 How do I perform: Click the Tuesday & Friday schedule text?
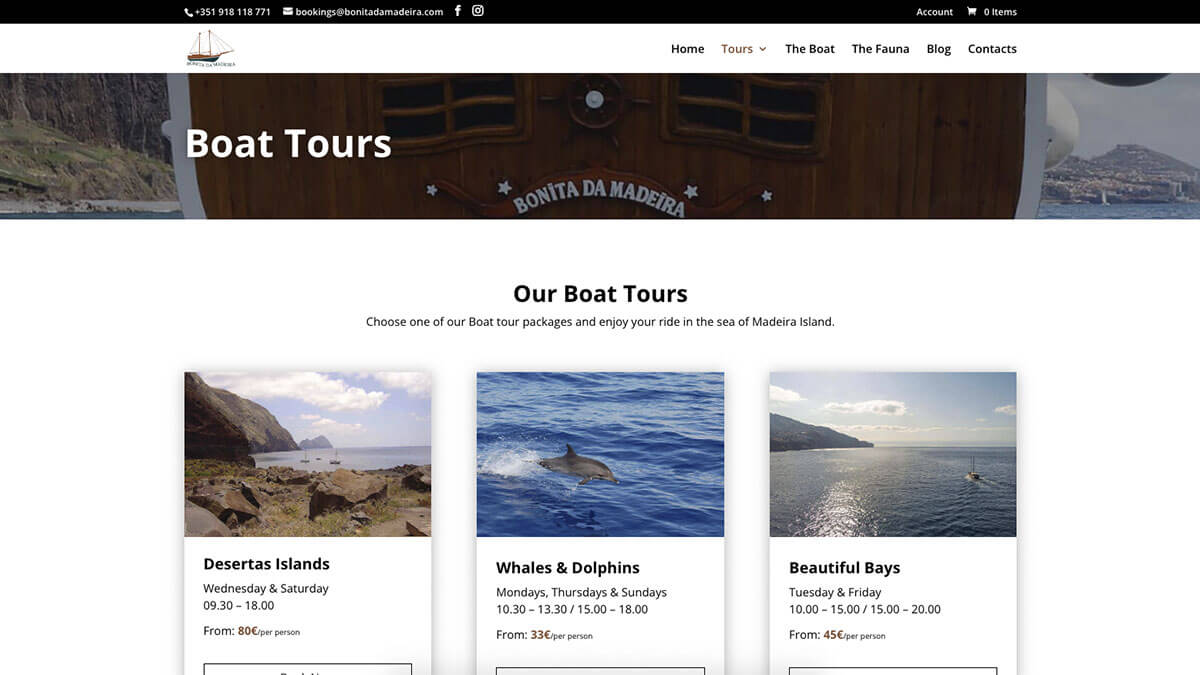[835, 592]
